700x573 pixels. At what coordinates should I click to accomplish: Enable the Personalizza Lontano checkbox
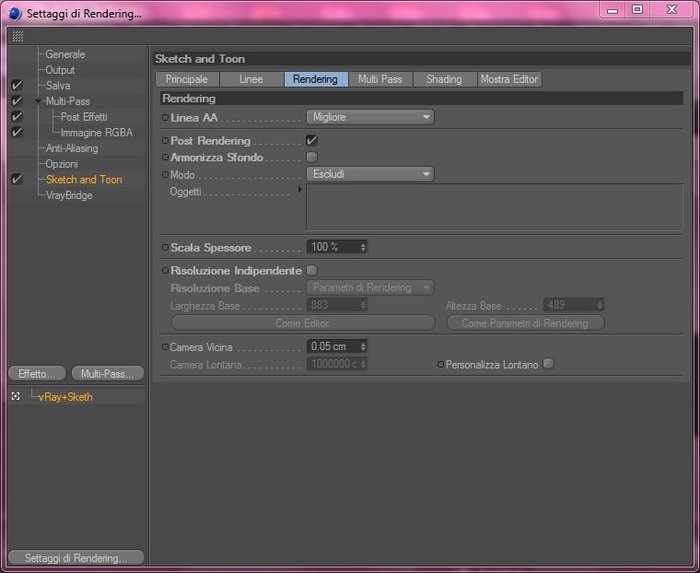[549, 364]
